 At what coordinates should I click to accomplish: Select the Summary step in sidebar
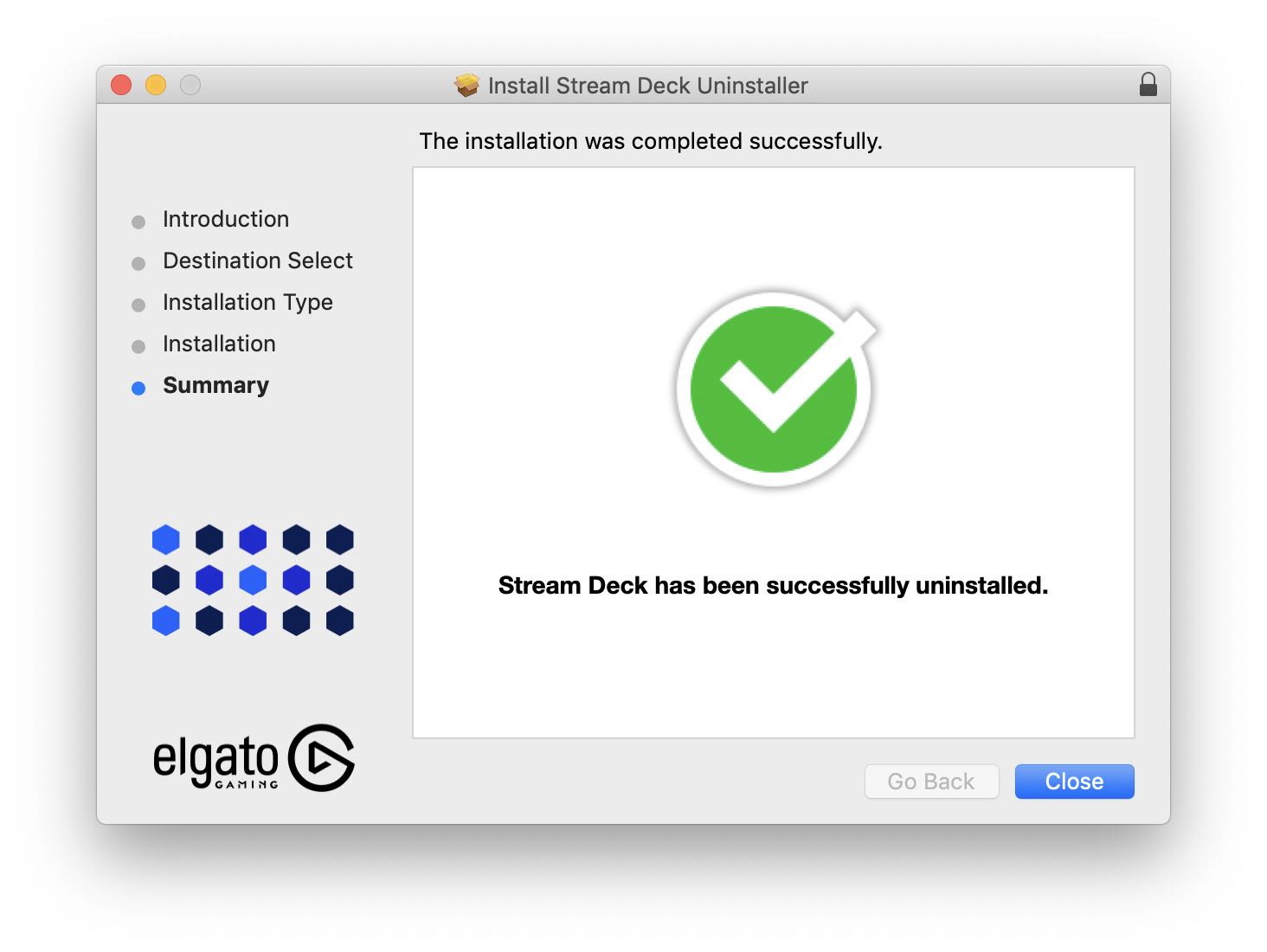point(215,385)
